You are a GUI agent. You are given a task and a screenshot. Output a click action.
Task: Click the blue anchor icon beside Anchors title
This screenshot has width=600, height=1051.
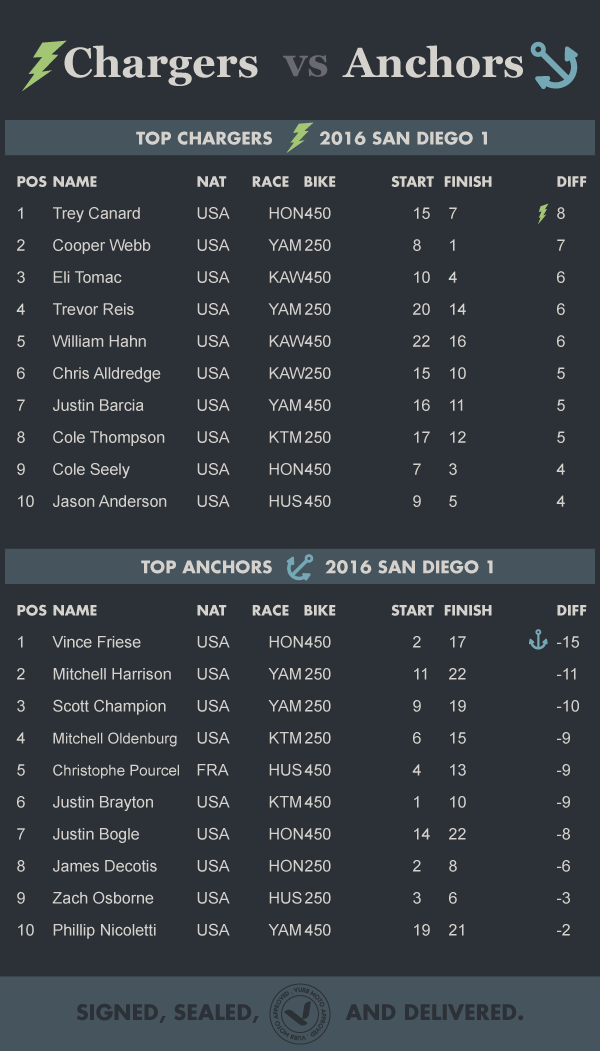click(553, 65)
